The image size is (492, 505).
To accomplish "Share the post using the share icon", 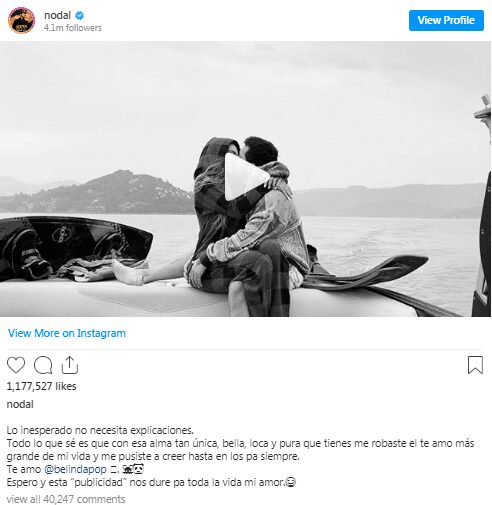I will [70, 365].
